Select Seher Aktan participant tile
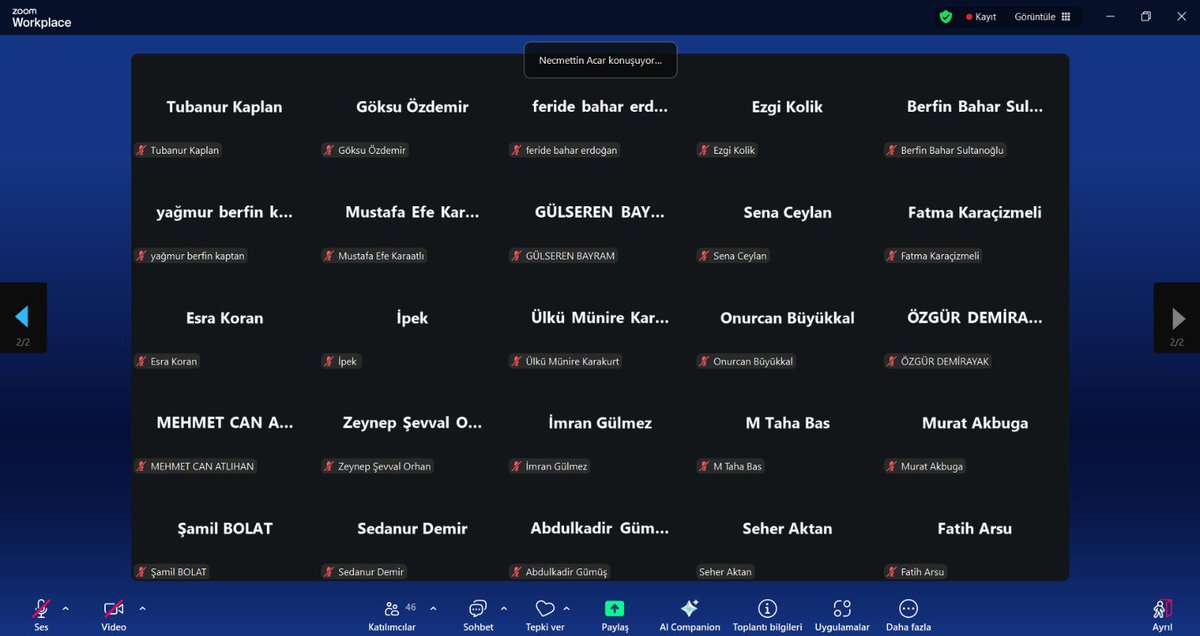The width and height of the screenshot is (1200, 636). click(787, 529)
